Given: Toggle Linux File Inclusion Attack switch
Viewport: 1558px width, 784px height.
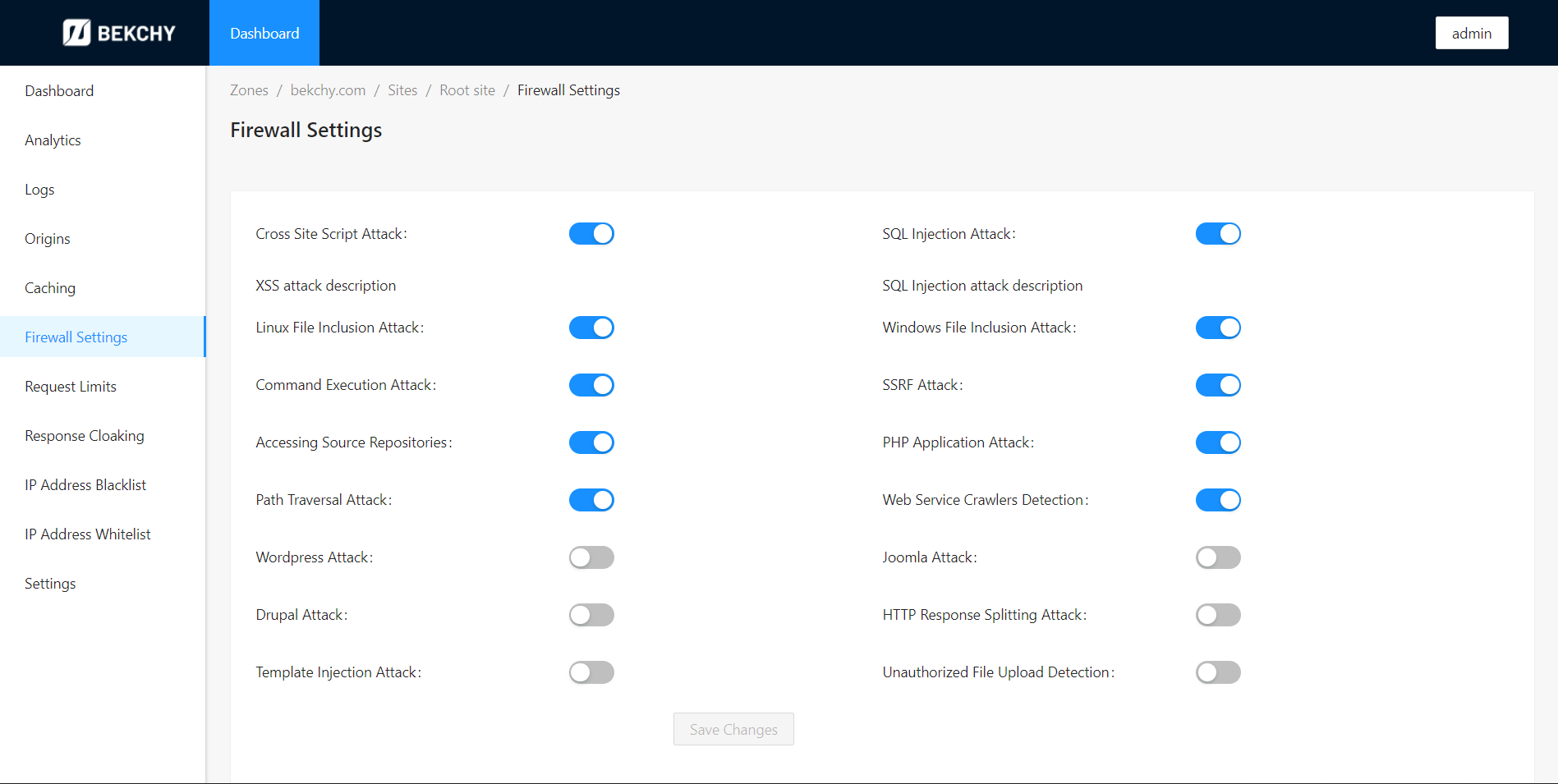Looking at the screenshot, I should pos(591,328).
